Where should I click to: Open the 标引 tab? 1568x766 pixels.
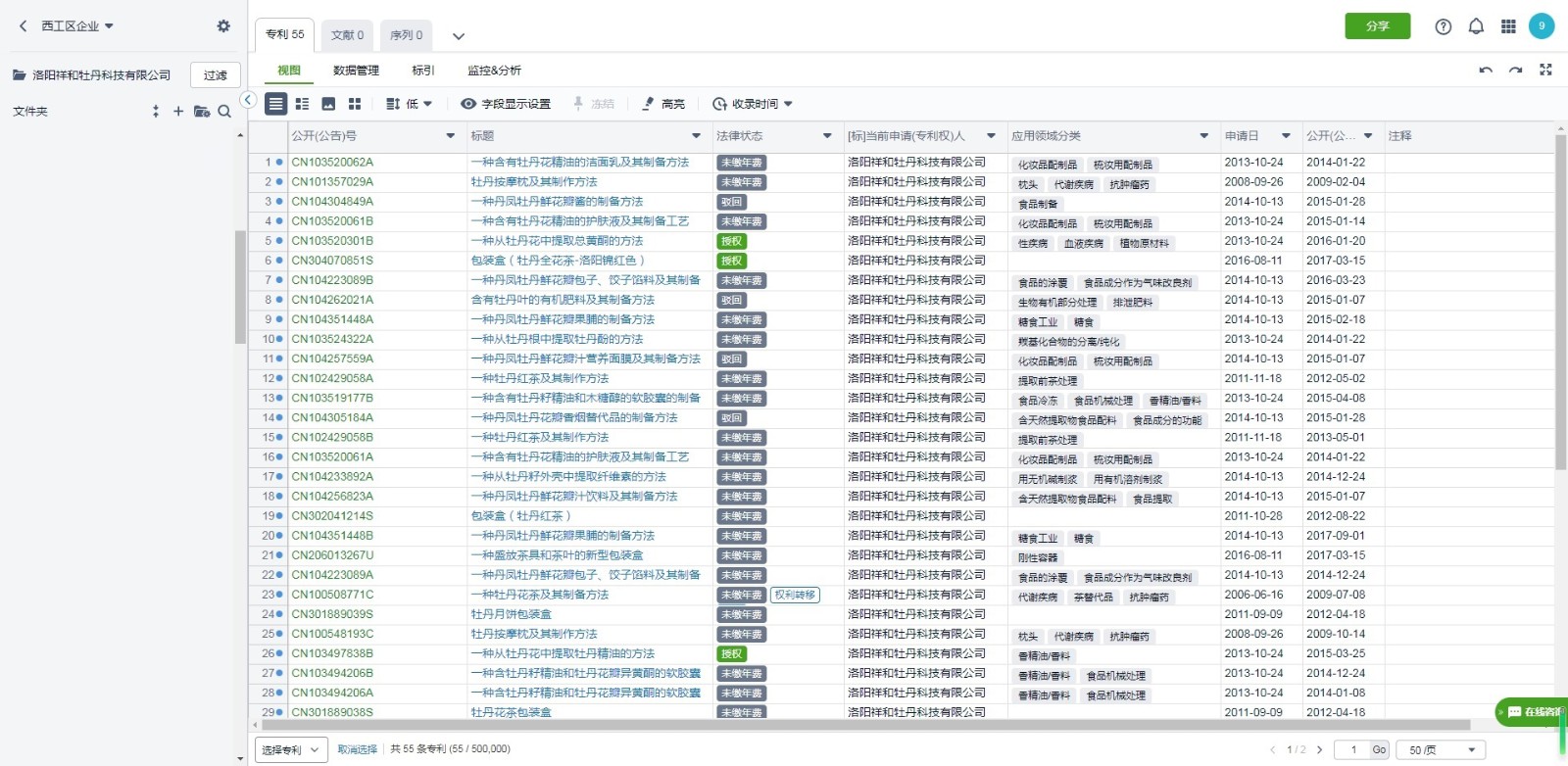(422, 71)
